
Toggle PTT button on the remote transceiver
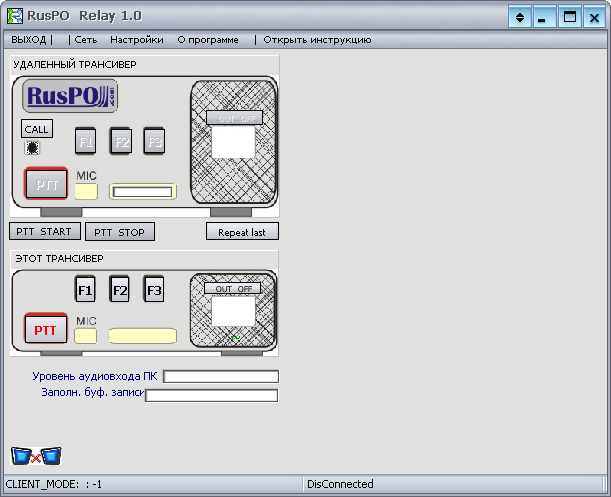coord(45,185)
